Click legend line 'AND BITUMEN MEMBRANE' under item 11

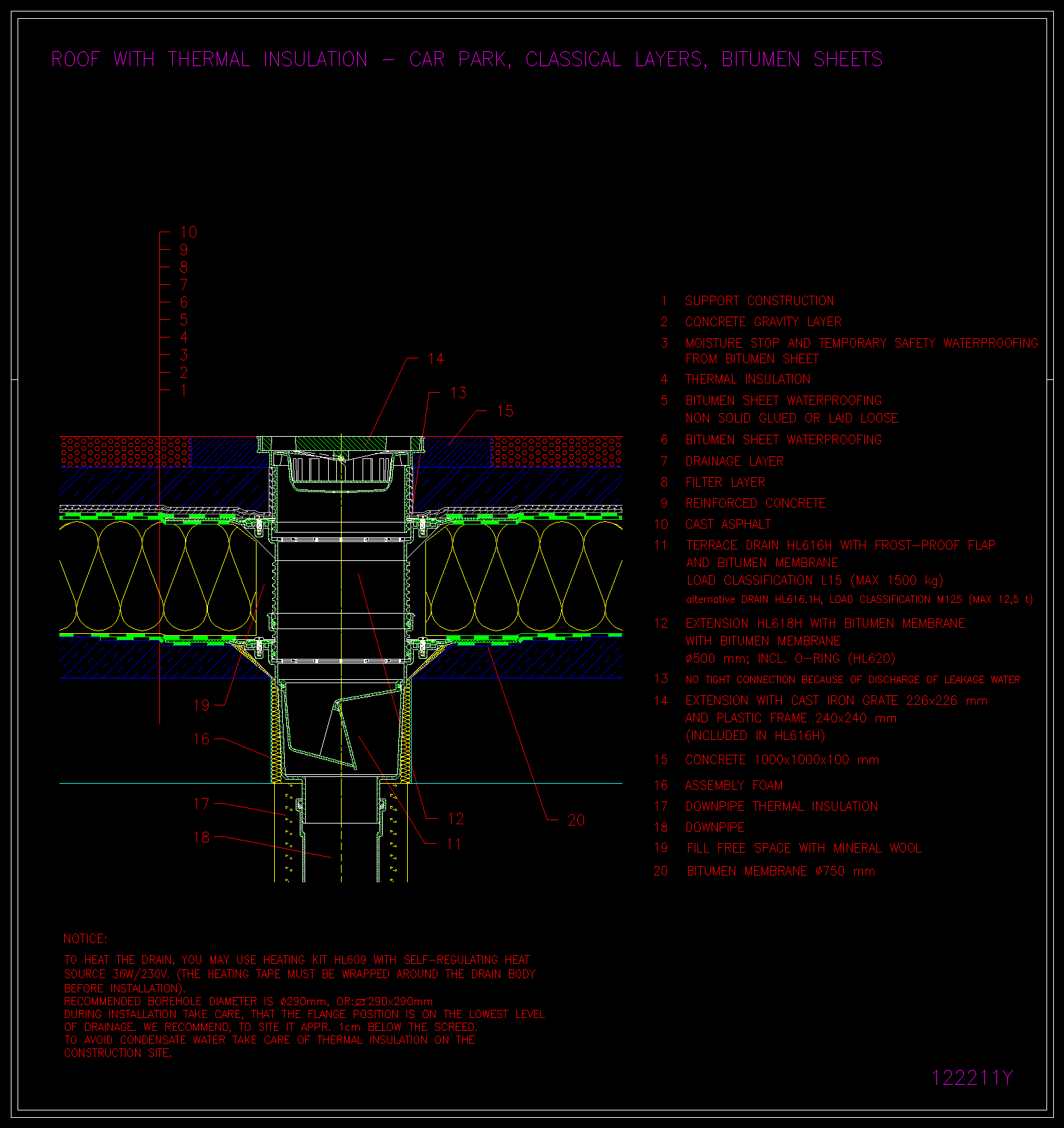[x=762, y=563]
